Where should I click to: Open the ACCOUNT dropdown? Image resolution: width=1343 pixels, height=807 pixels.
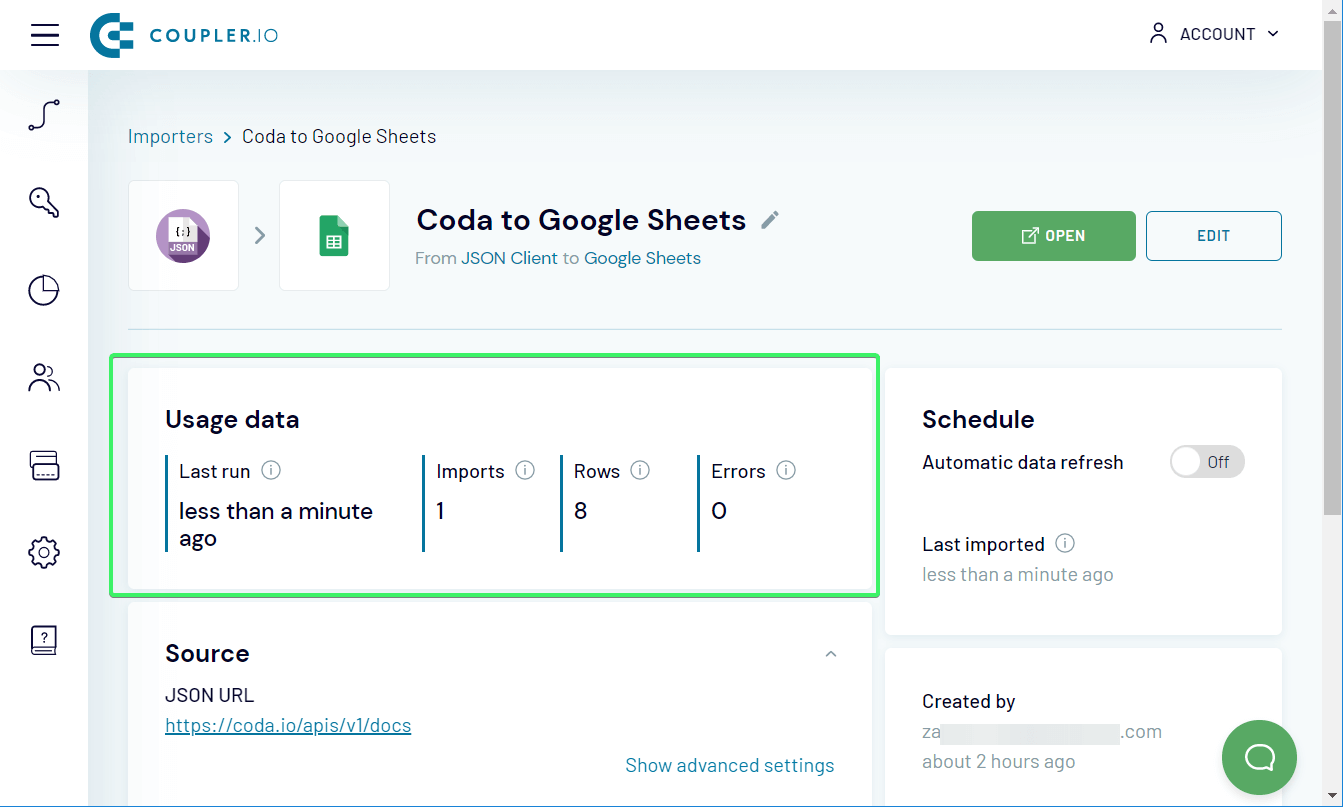click(1214, 34)
